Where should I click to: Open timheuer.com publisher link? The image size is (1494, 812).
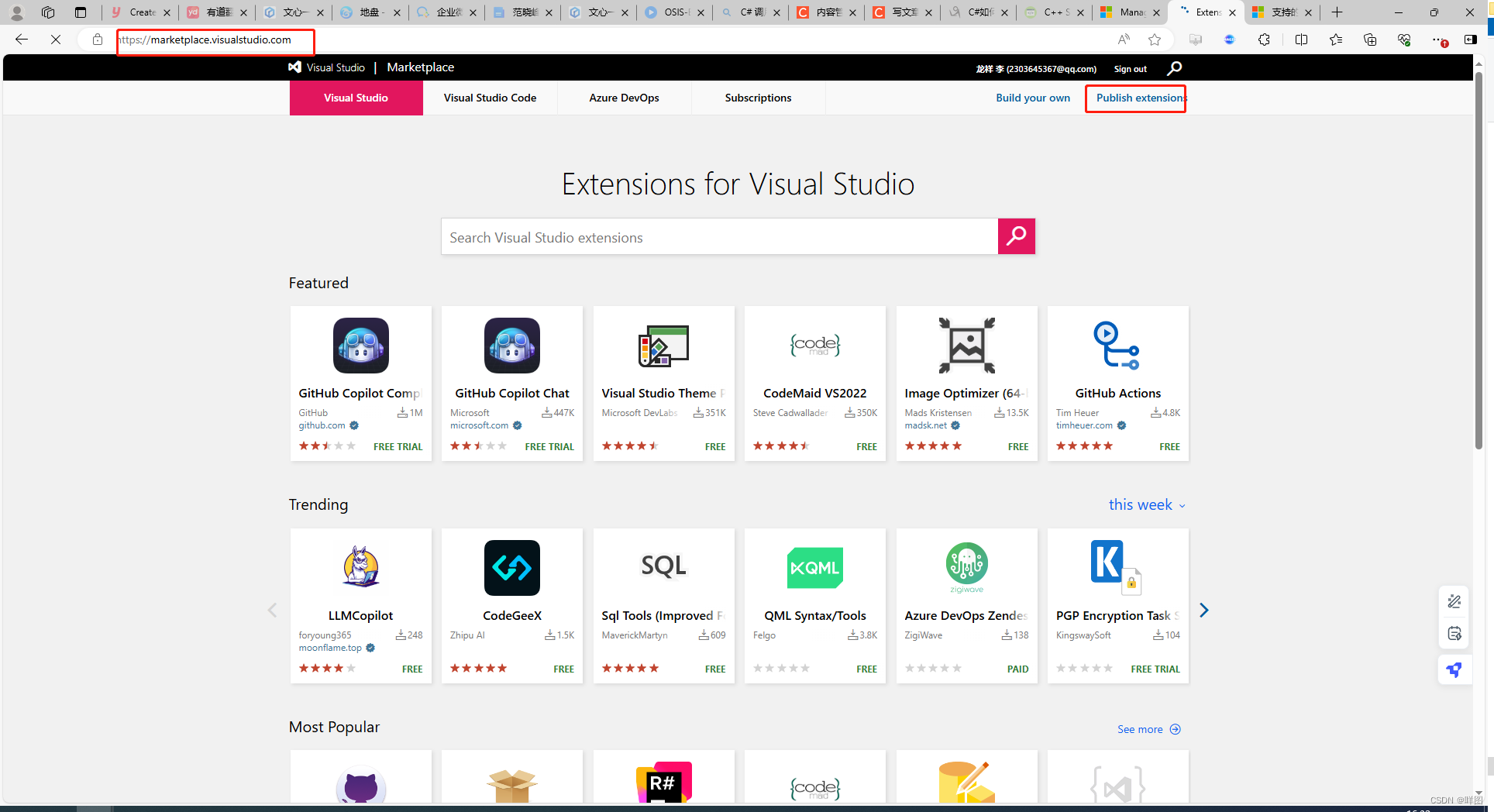tap(1084, 425)
